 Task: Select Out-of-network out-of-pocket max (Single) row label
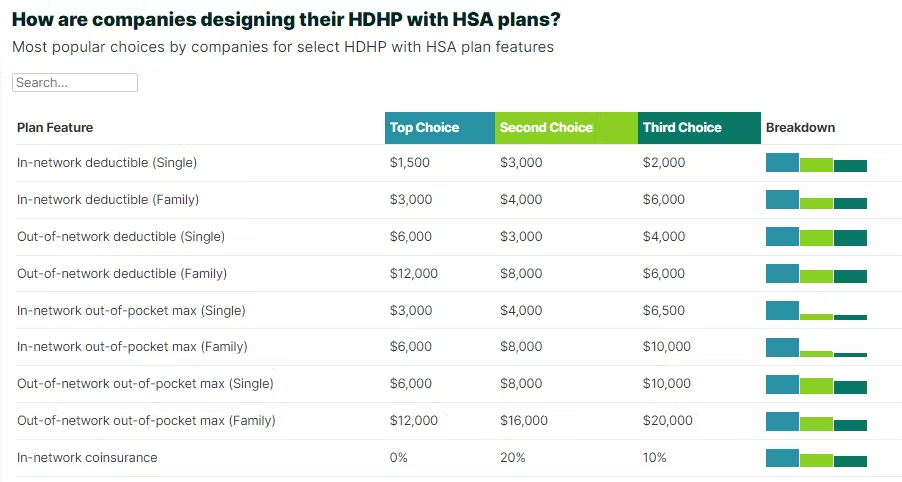(145, 384)
